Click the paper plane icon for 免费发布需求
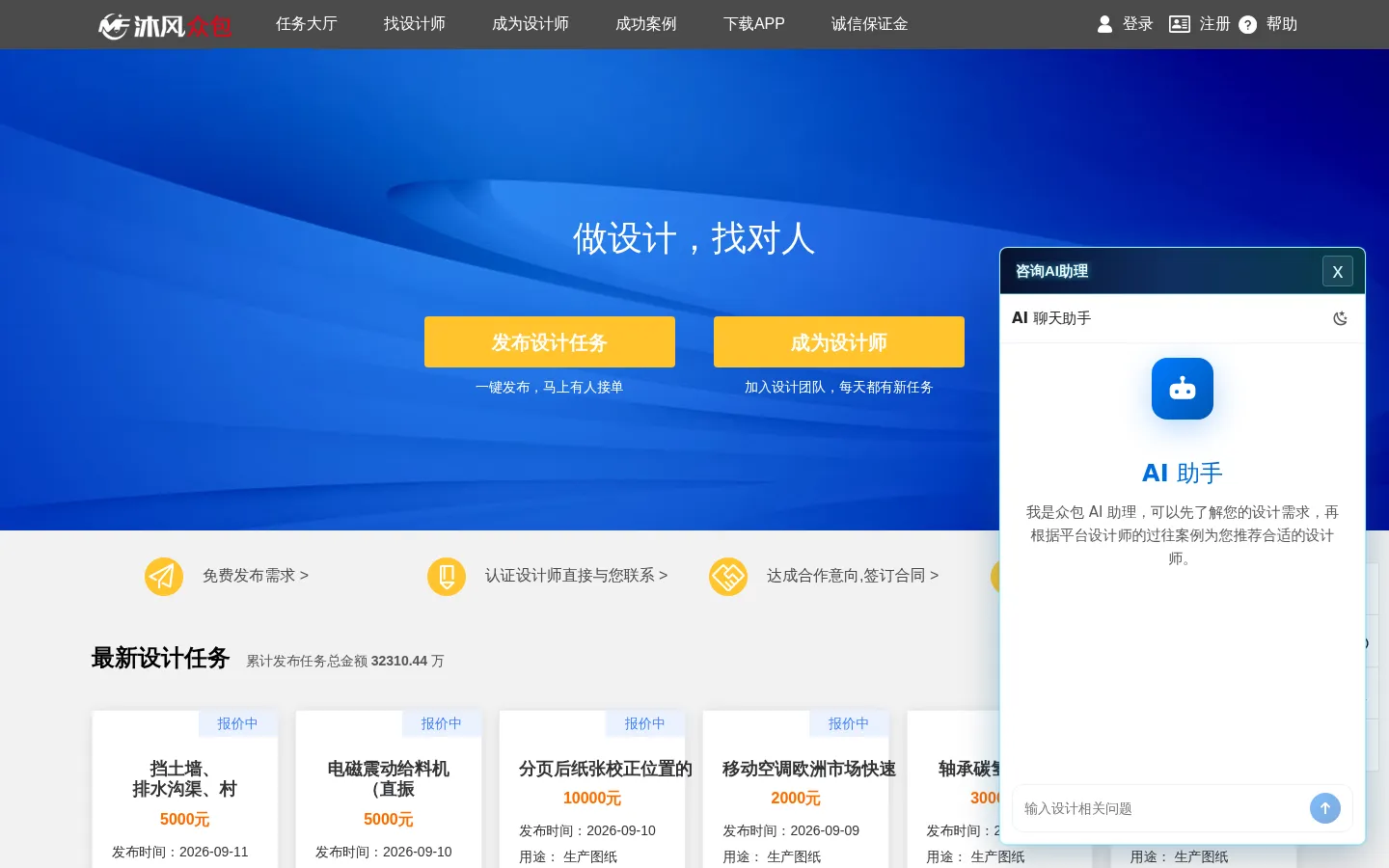Image resolution: width=1389 pixels, height=868 pixels. (164, 577)
